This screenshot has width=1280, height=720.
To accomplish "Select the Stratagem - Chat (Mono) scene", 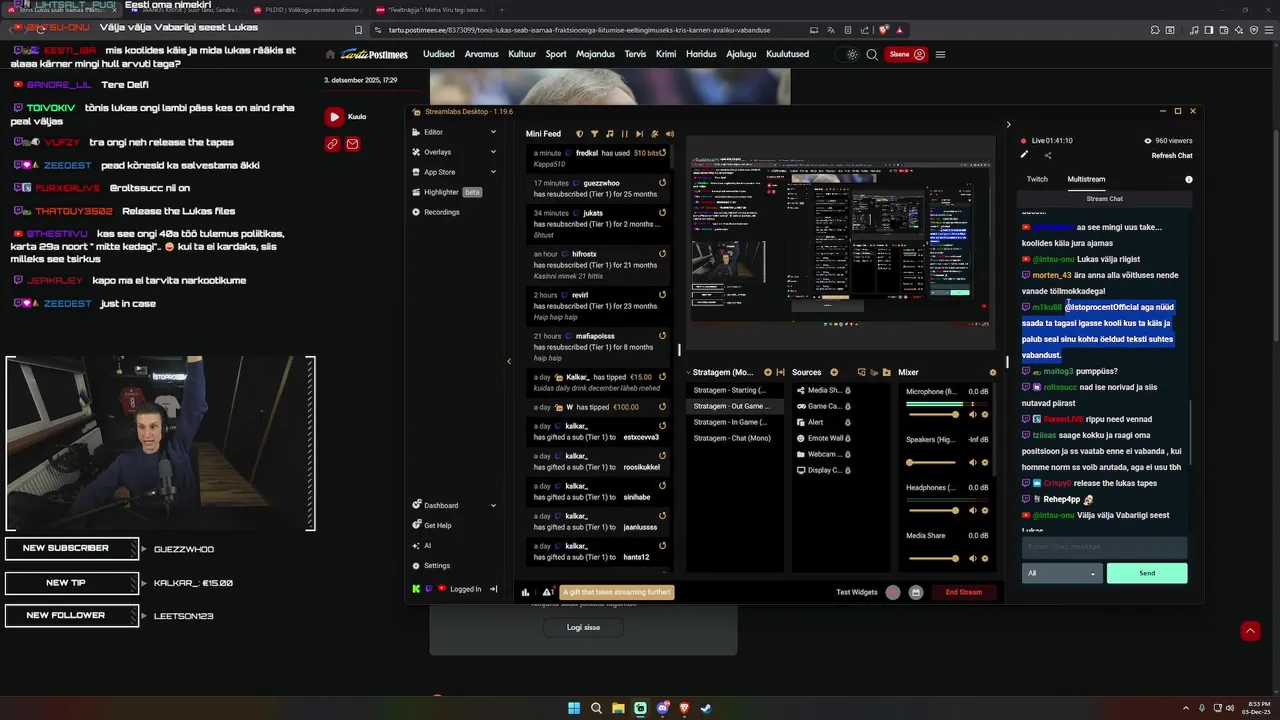I will [735, 438].
